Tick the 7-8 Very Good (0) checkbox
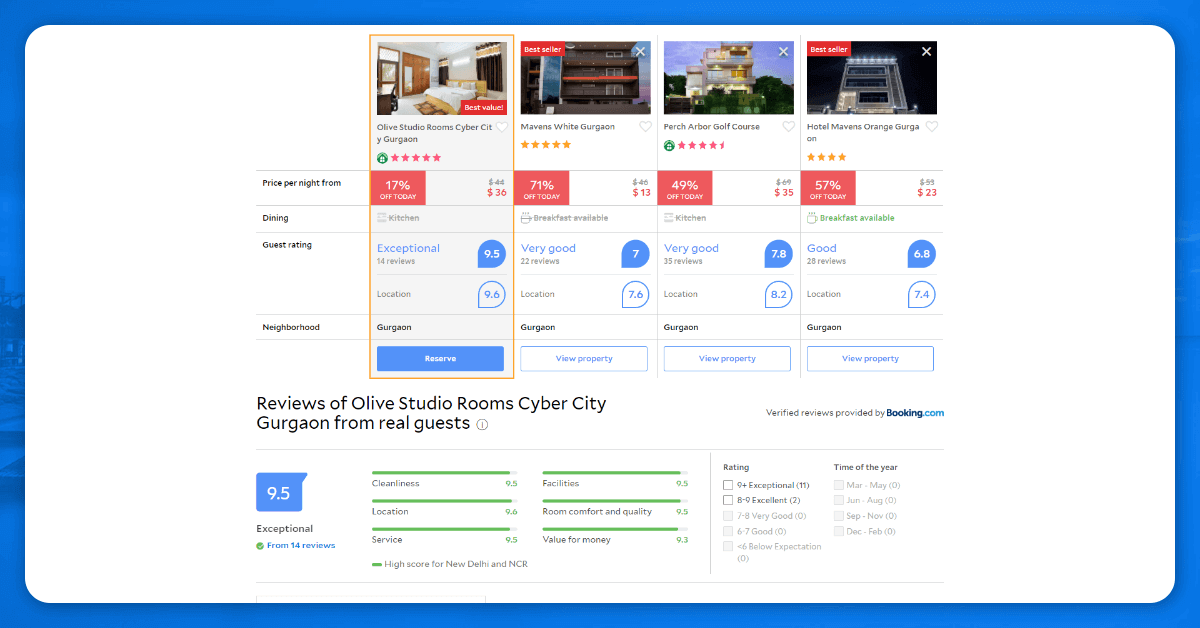The image size is (1200, 628). click(728, 516)
